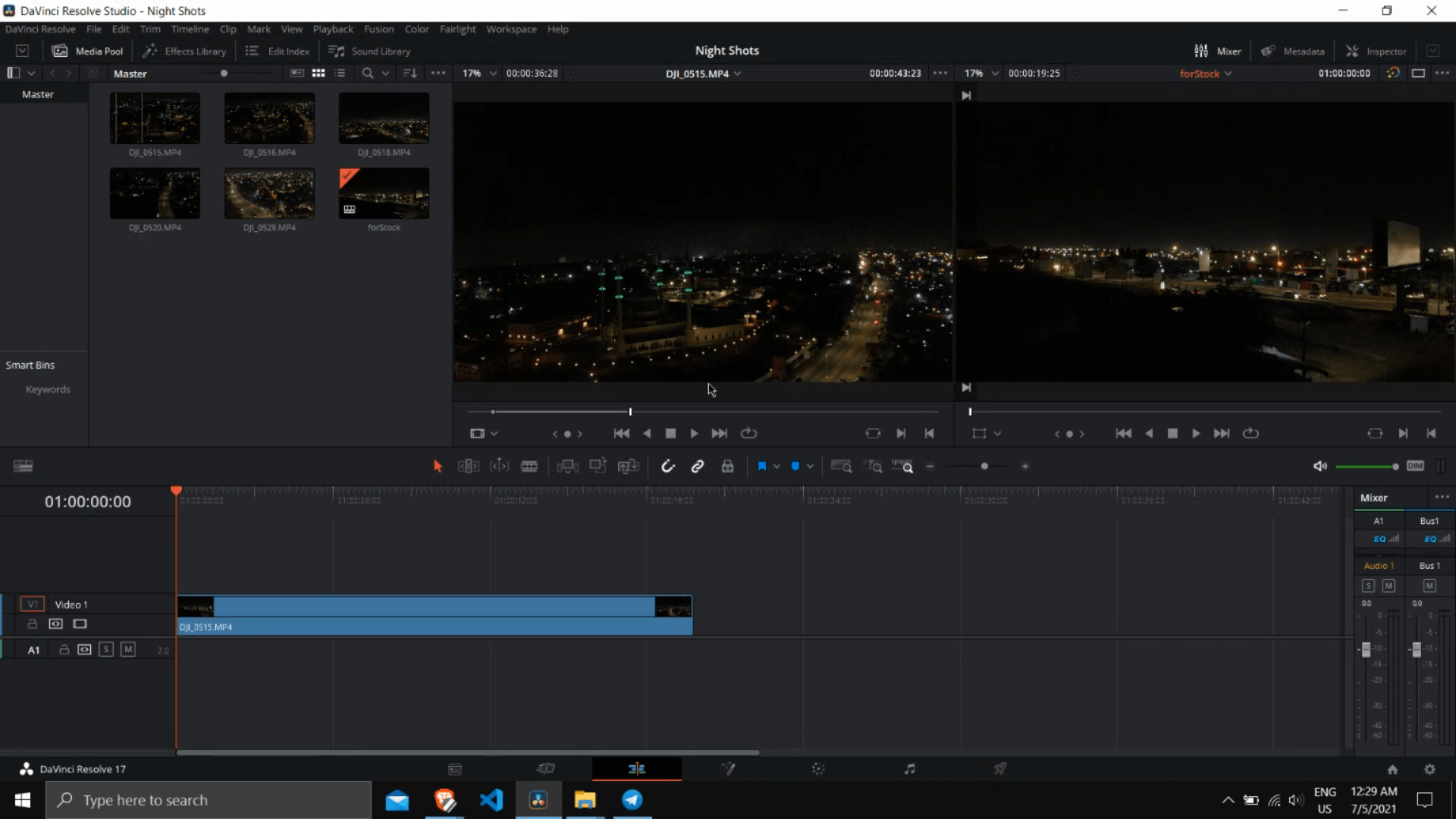1456x819 pixels.
Task: Click the Trim Edit Mode tool
Action: point(468,466)
